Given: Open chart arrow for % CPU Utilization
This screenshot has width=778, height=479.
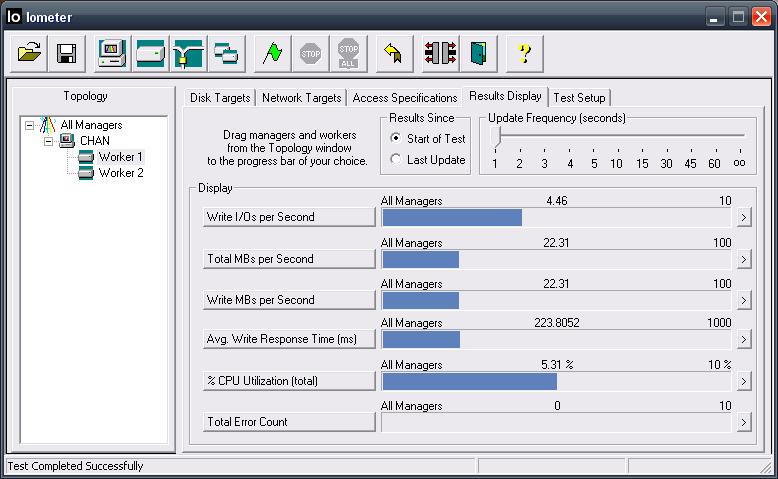Looking at the screenshot, I should click(743, 381).
